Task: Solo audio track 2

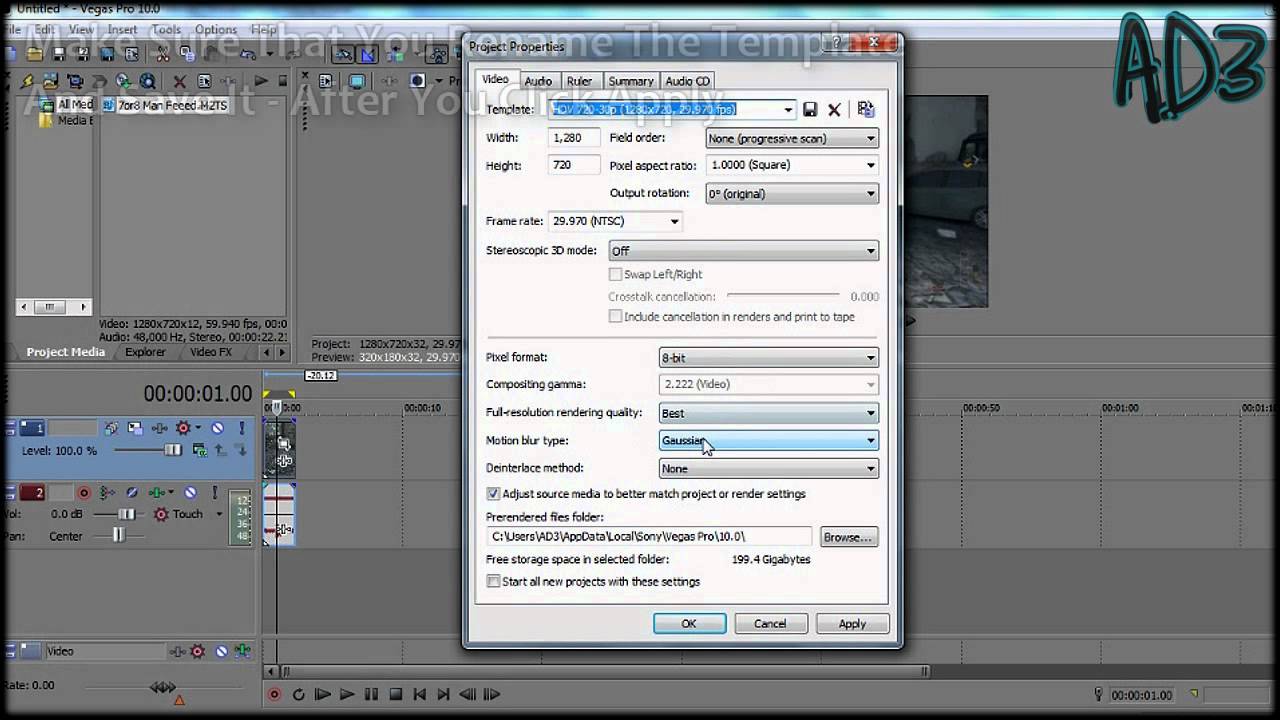Action: click(215, 493)
